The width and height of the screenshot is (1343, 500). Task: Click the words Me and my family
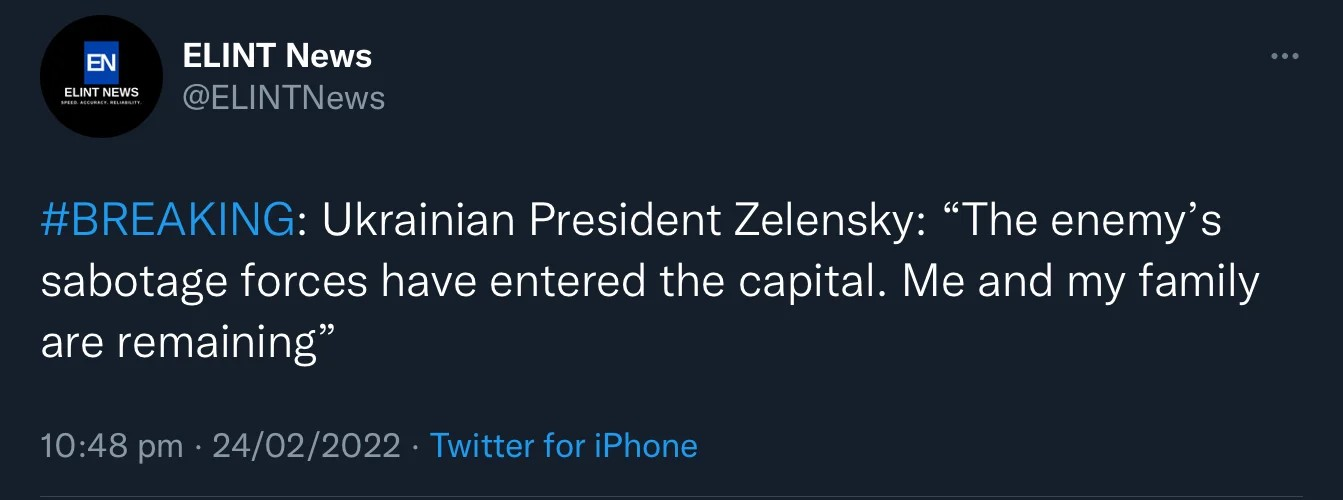[1080, 283]
